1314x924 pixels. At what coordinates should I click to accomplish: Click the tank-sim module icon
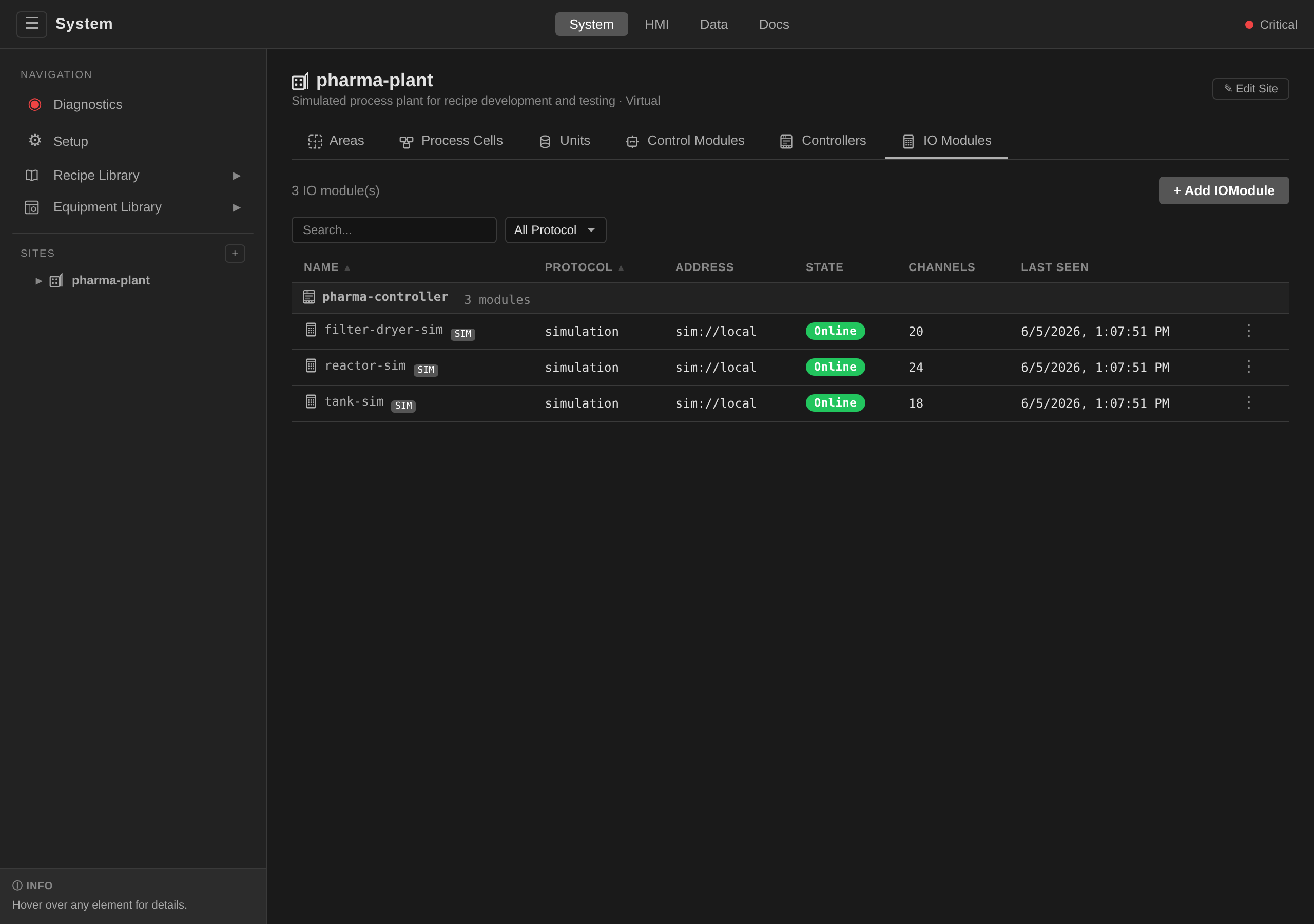pyautogui.click(x=311, y=402)
